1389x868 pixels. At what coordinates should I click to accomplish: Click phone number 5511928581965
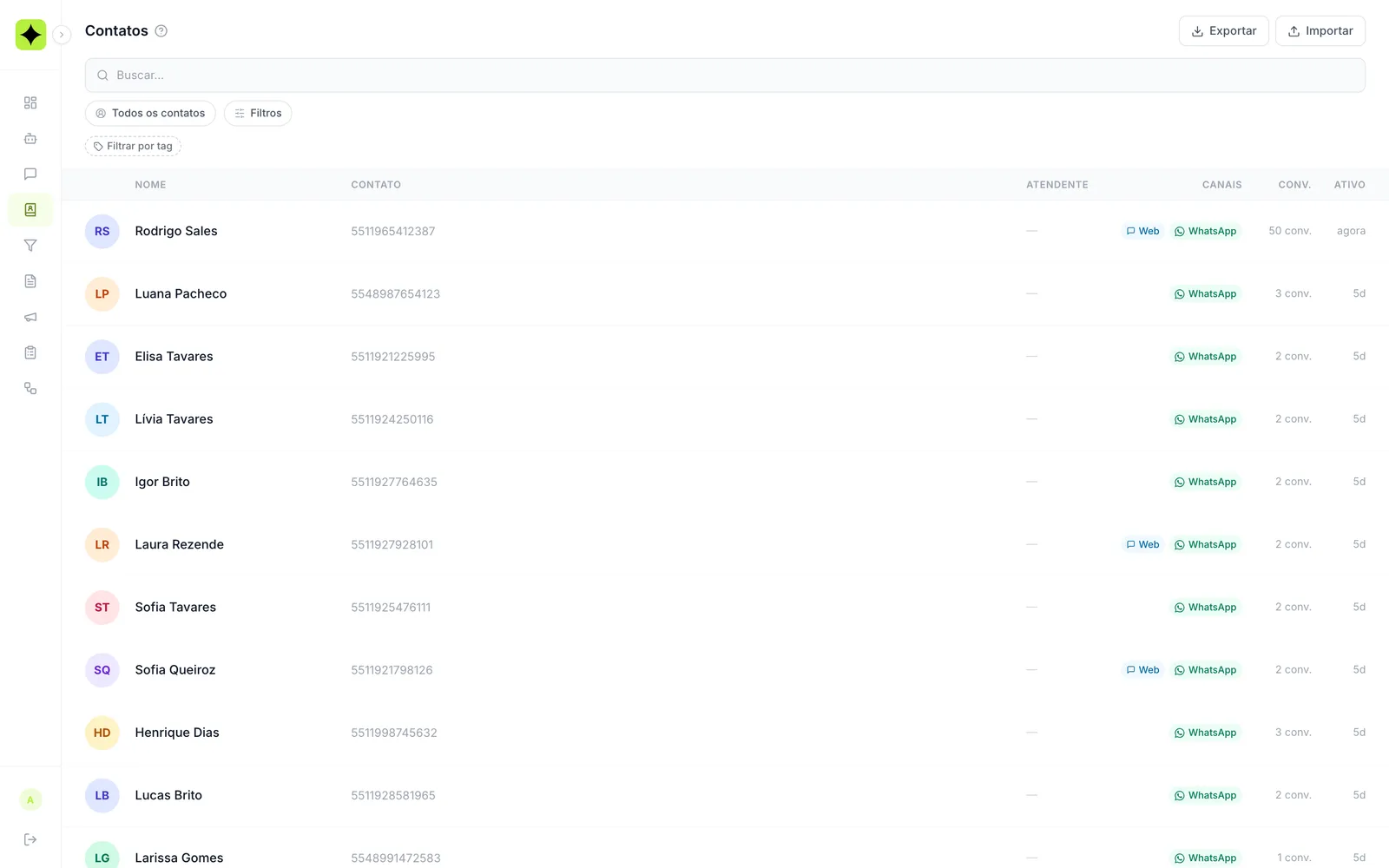point(393,796)
